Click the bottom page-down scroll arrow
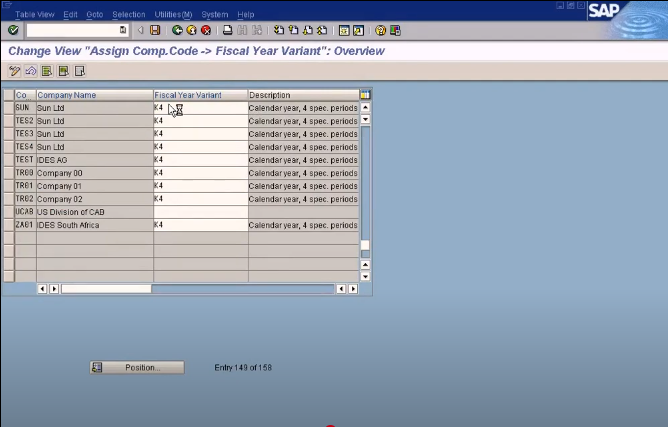This screenshot has height=427, width=668. coord(365,277)
